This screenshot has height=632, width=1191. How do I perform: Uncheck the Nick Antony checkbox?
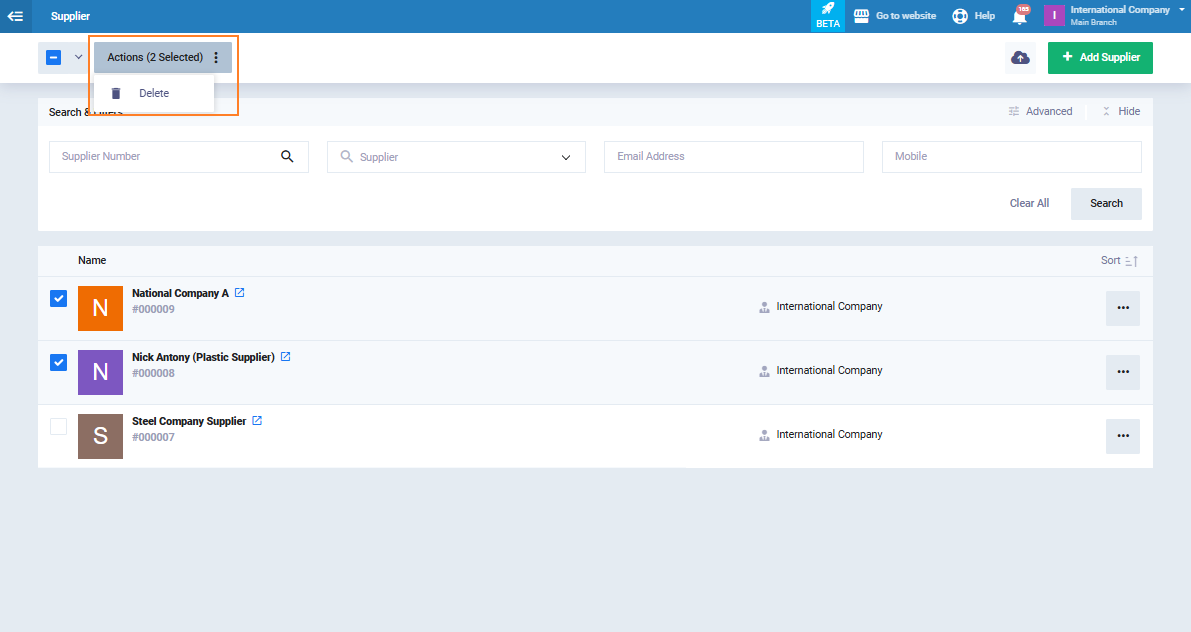pyautogui.click(x=59, y=363)
